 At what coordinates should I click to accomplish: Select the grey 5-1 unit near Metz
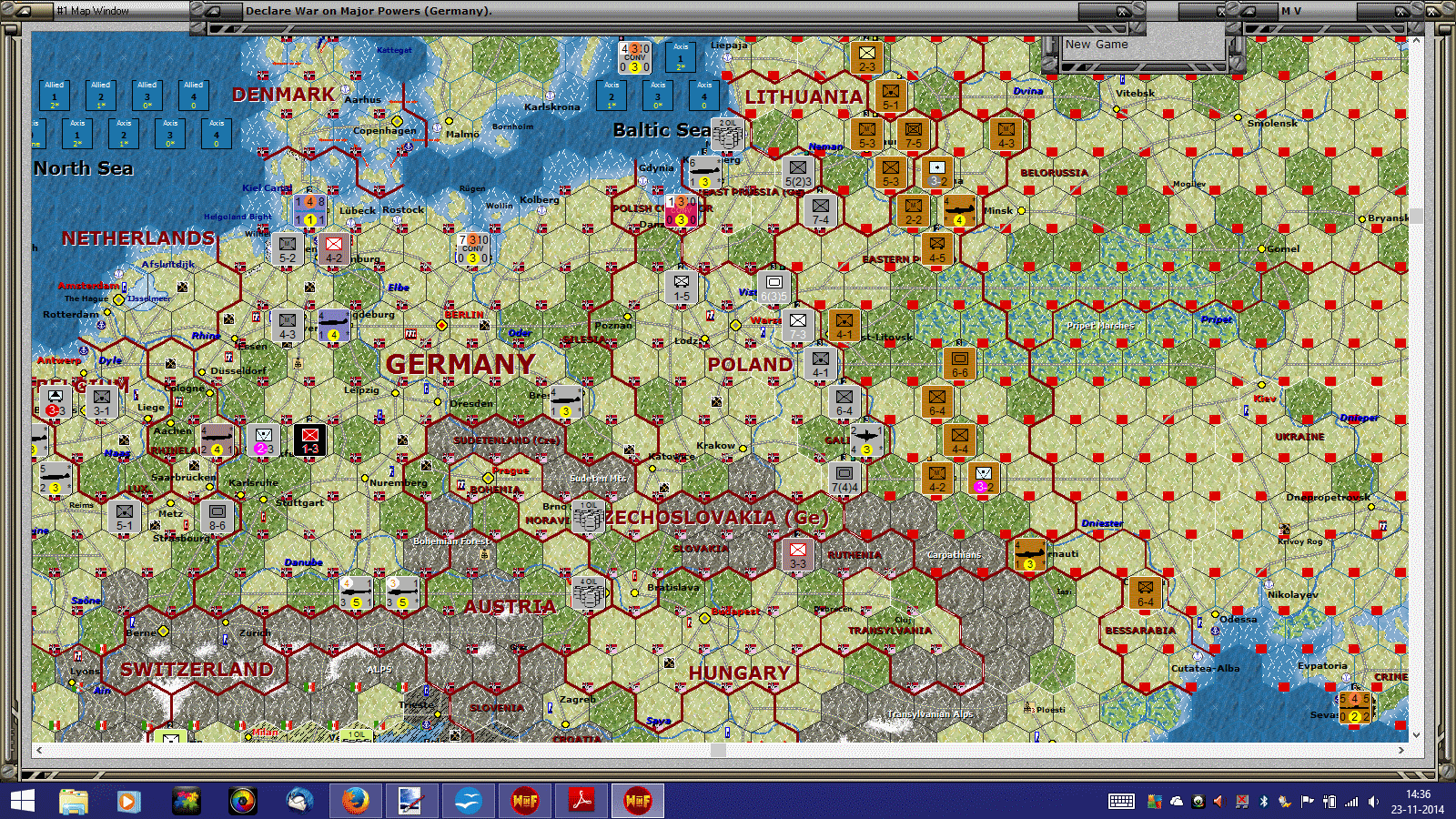pos(125,516)
